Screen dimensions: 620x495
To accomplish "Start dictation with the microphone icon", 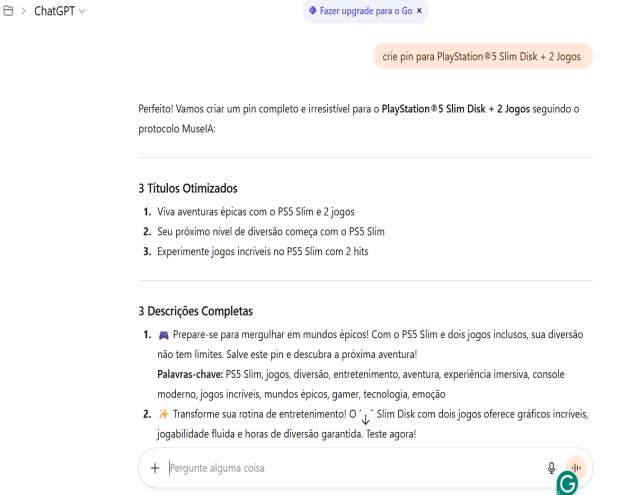I will pyautogui.click(x=551, y=467).
